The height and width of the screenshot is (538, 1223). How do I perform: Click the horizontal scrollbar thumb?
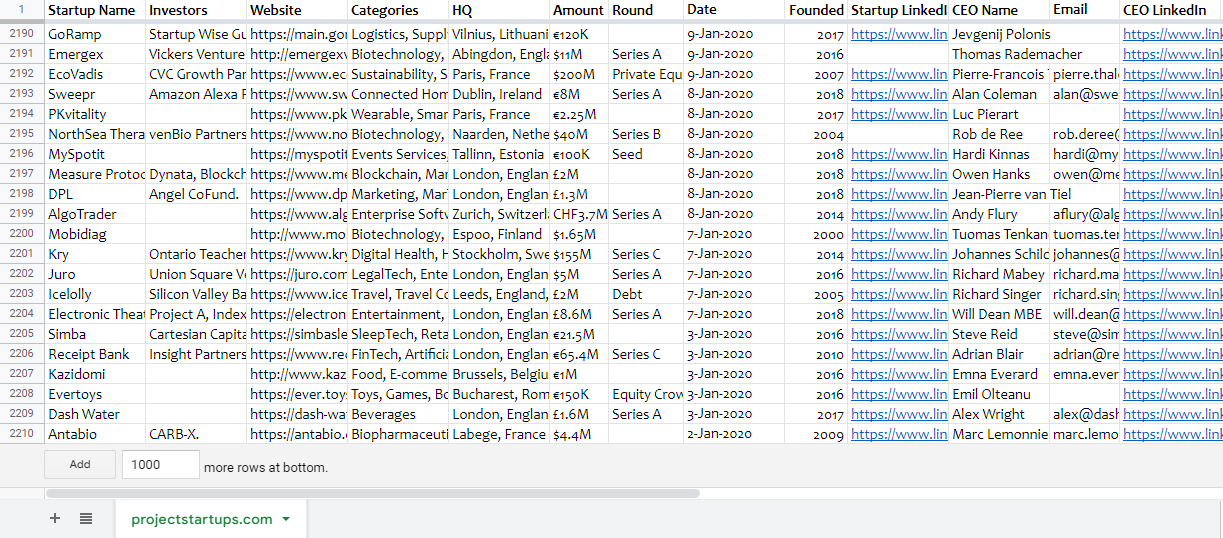(x=373, y=493)
